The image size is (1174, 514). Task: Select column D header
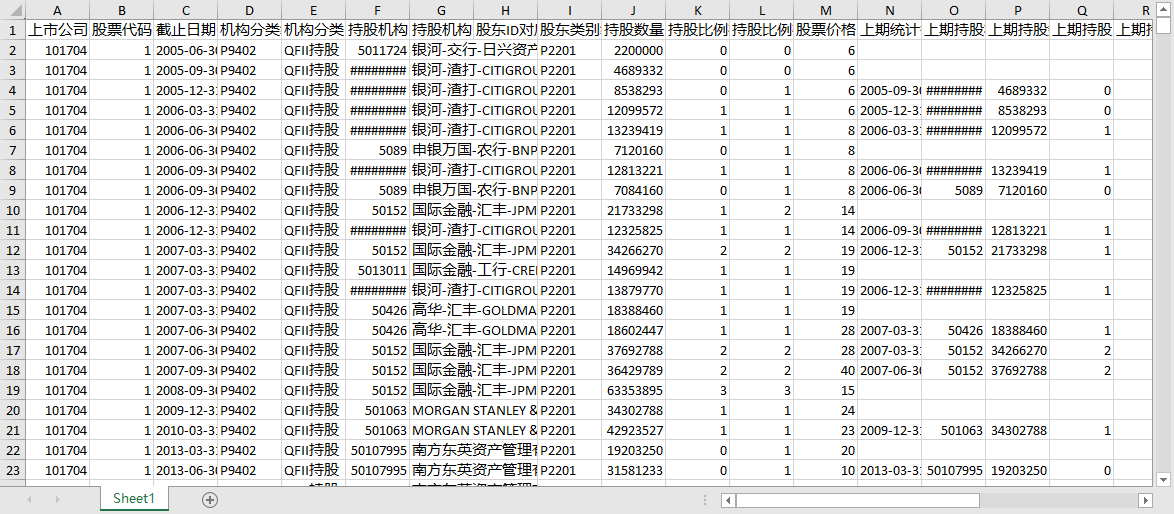[249, 10]
